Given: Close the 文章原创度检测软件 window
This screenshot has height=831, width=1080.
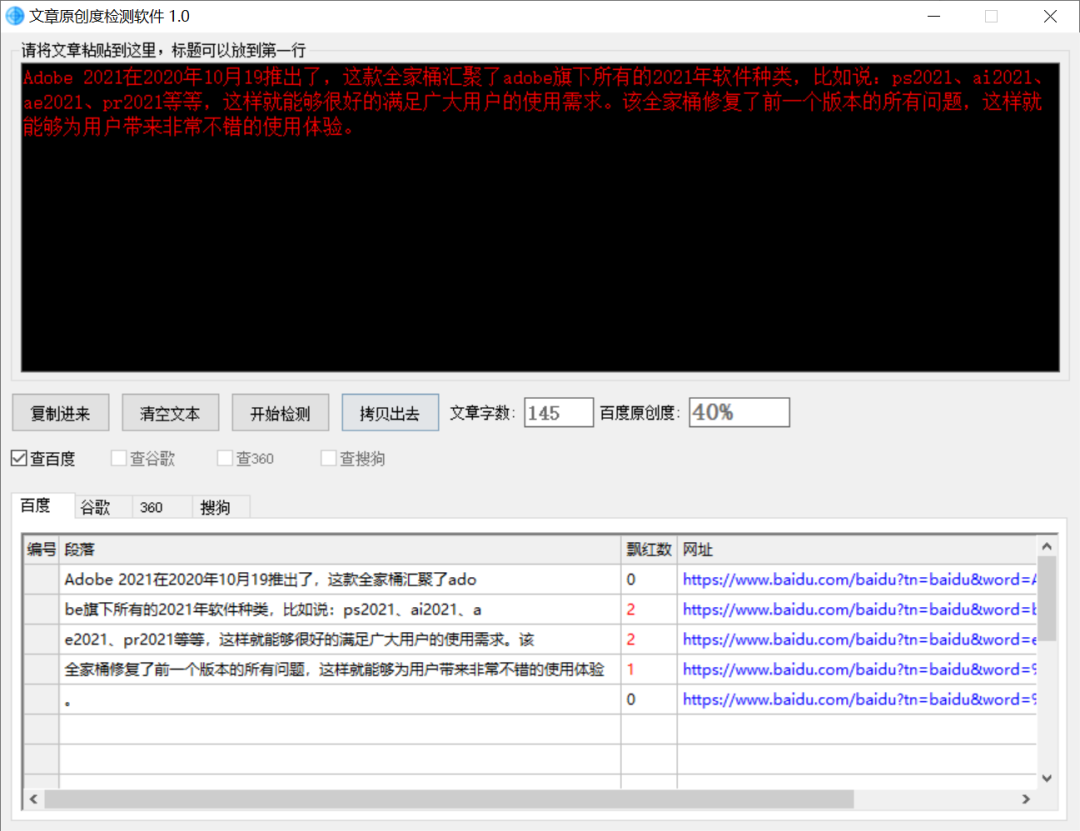Looking at the screenshot, I should pos(1050,16).
